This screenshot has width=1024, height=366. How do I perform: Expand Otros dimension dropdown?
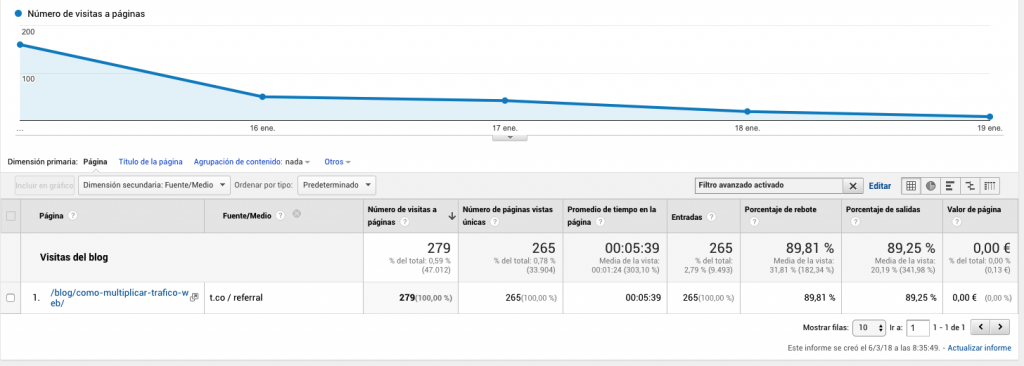click(338, 161)
